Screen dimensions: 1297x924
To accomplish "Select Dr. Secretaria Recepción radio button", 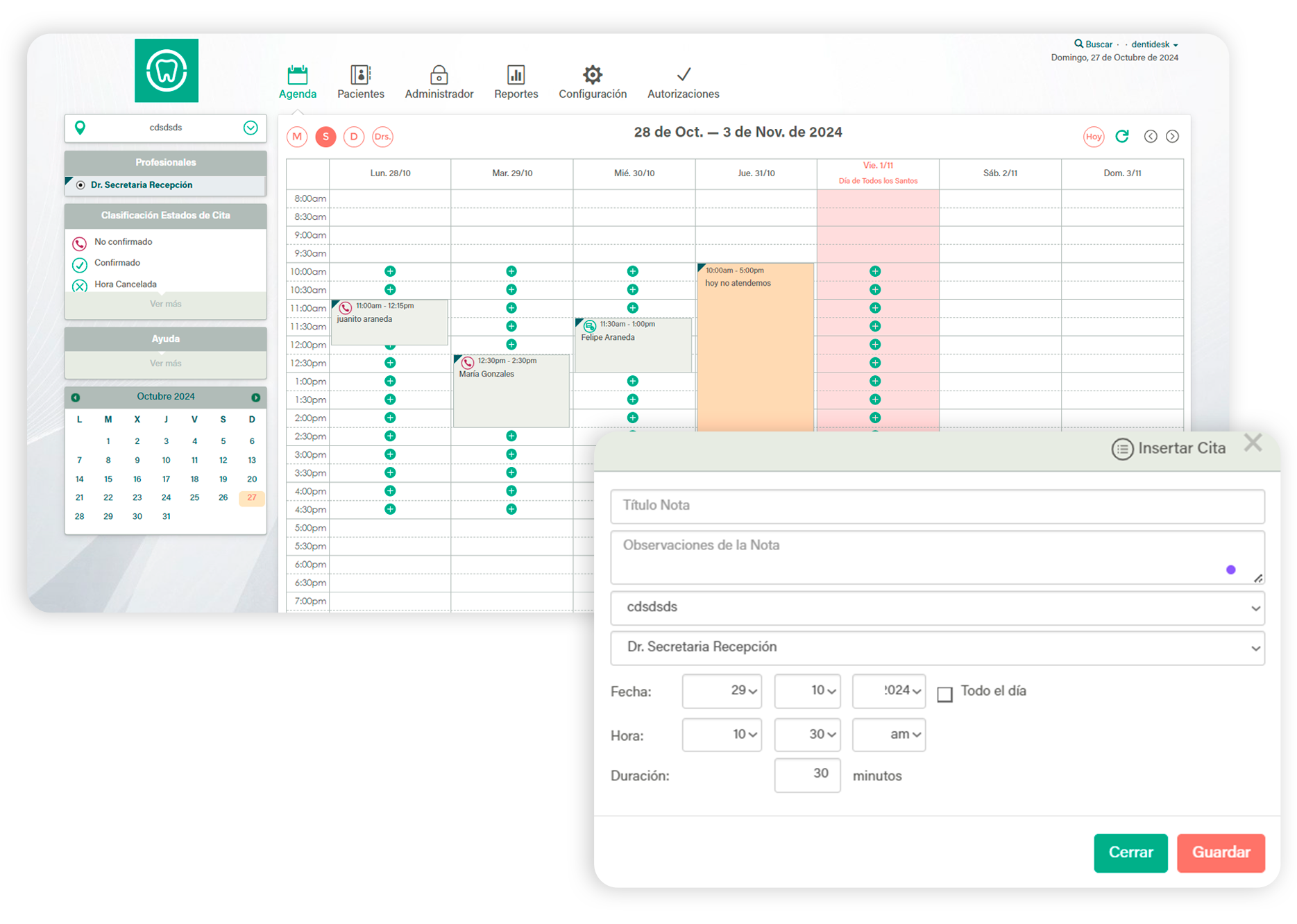I will click(x=80, y=185).
